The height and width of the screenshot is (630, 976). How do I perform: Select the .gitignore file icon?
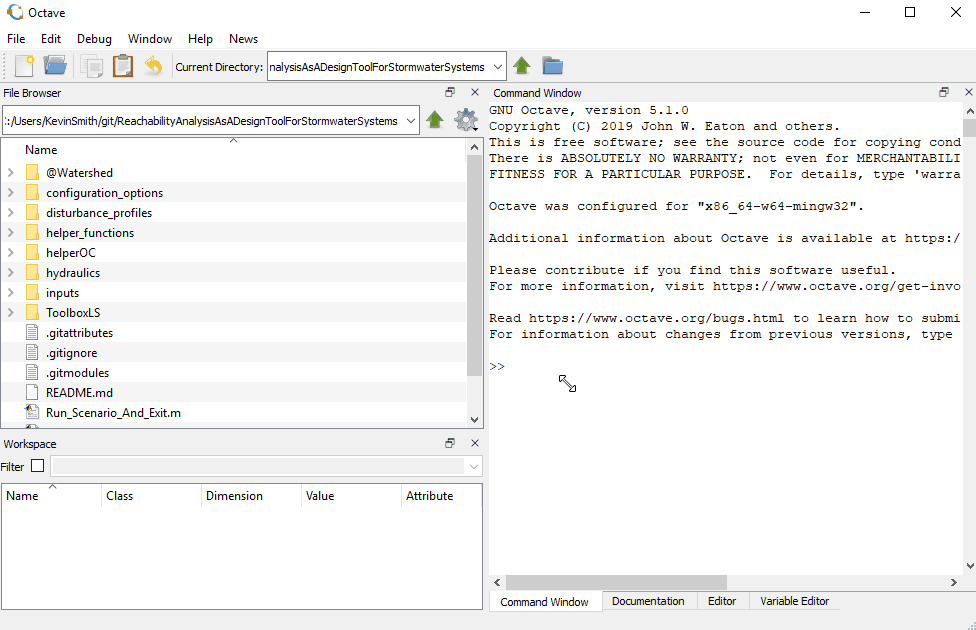(32, 352)
